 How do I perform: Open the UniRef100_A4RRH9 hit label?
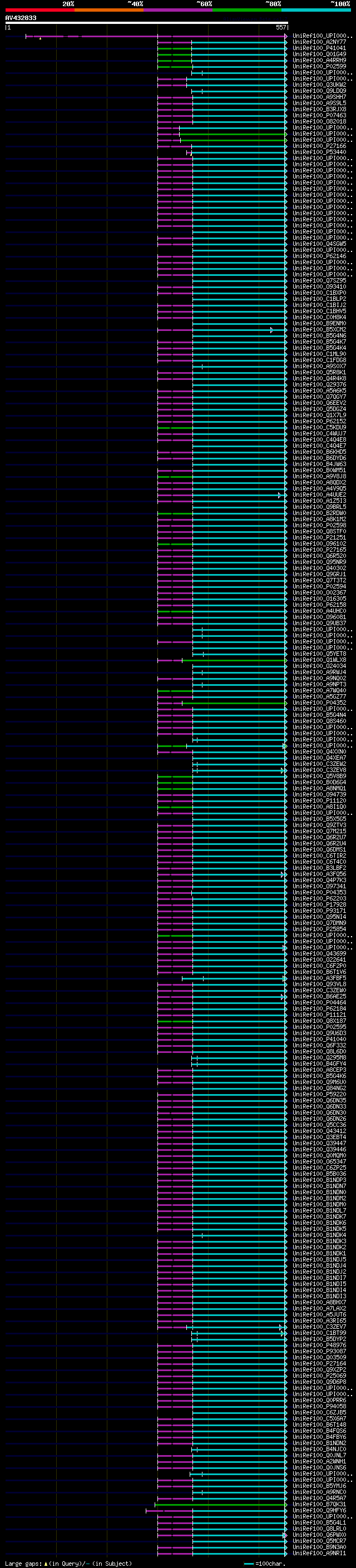pos(319,60)
